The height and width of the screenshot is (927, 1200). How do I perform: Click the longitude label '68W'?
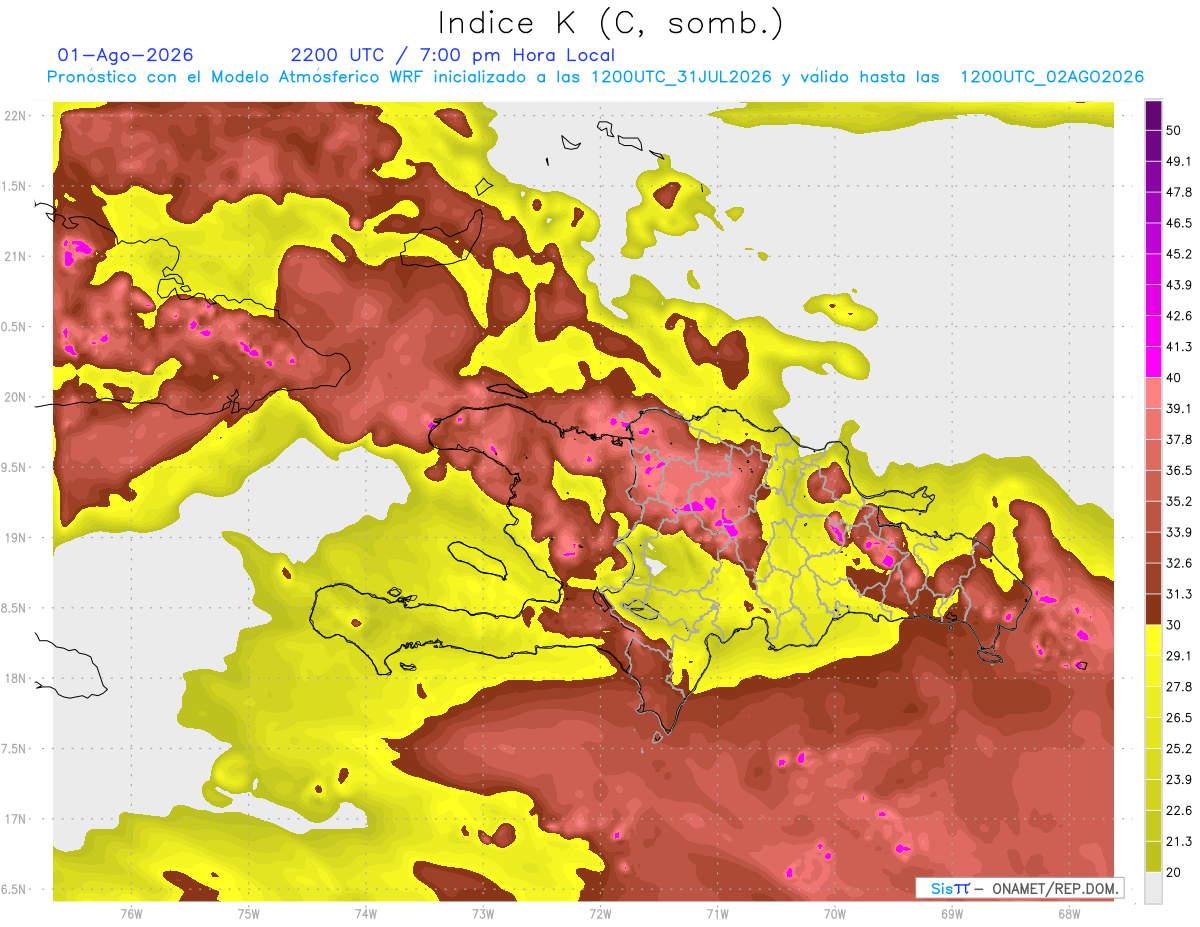tap(1069, 914)
